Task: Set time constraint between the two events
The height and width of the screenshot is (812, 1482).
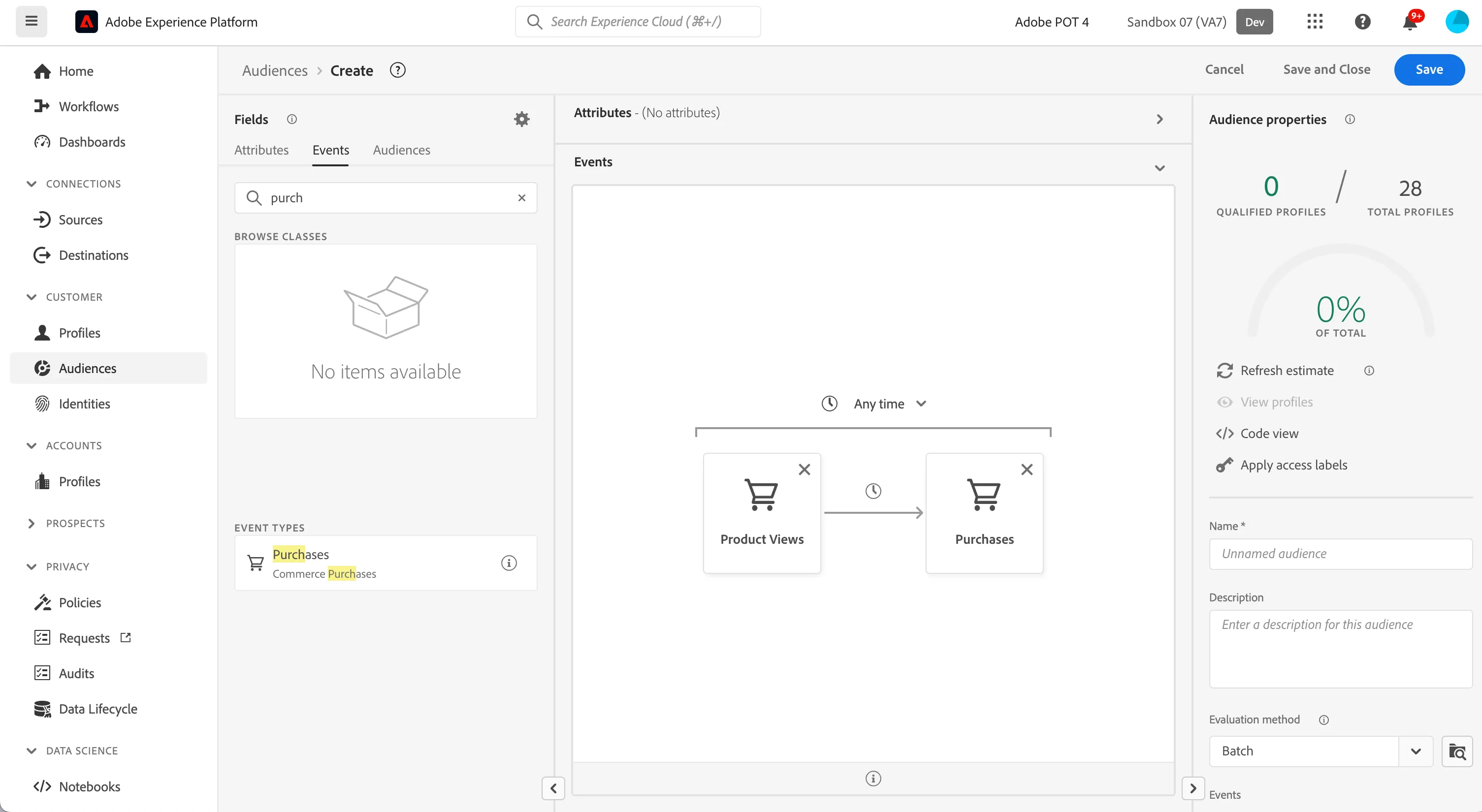Action: tap(873, 491)
